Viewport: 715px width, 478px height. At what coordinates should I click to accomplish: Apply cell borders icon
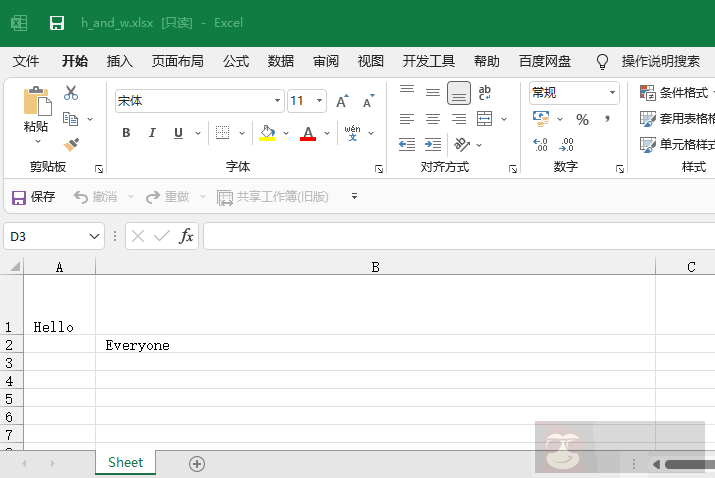point(223,133)
